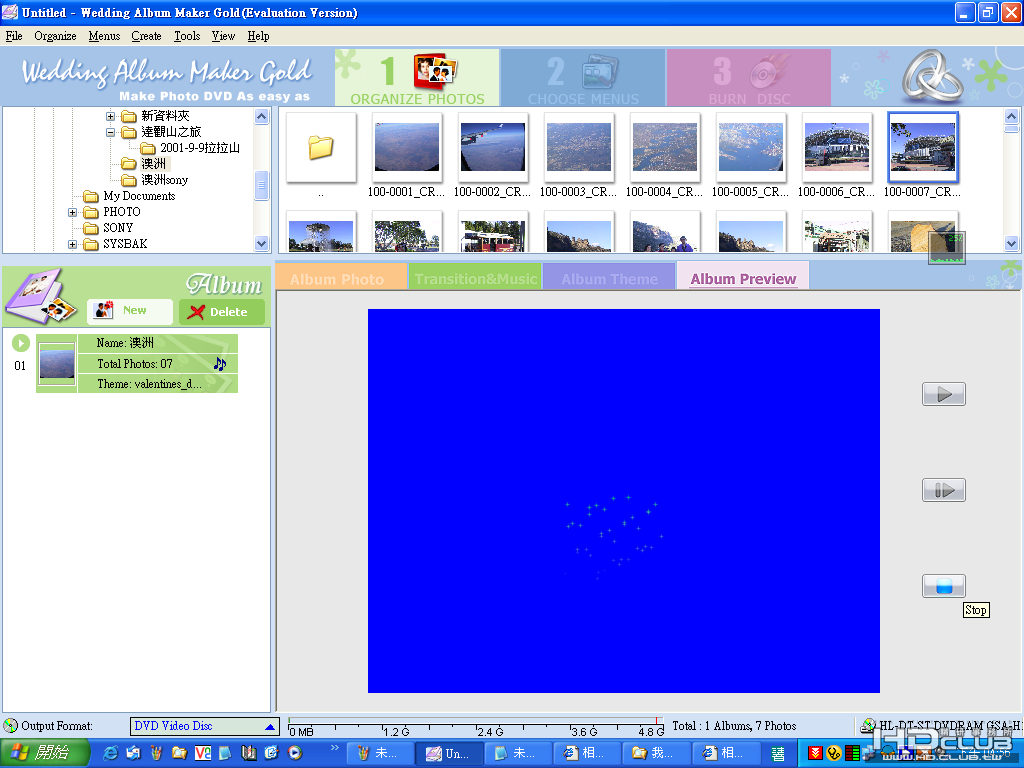Viewport: 1024px width, 768px height.
Task: Open the Windows Start button
Action: [43, 753]
